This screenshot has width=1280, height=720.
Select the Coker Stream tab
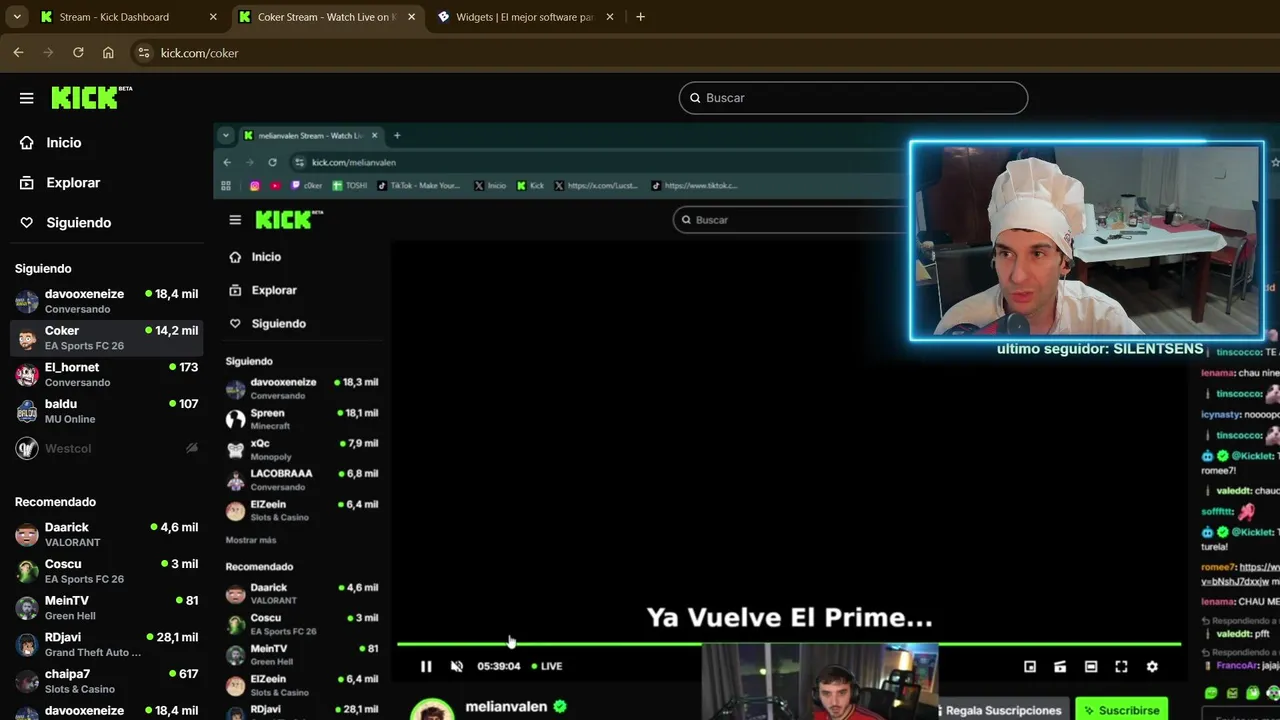point(326,17)
